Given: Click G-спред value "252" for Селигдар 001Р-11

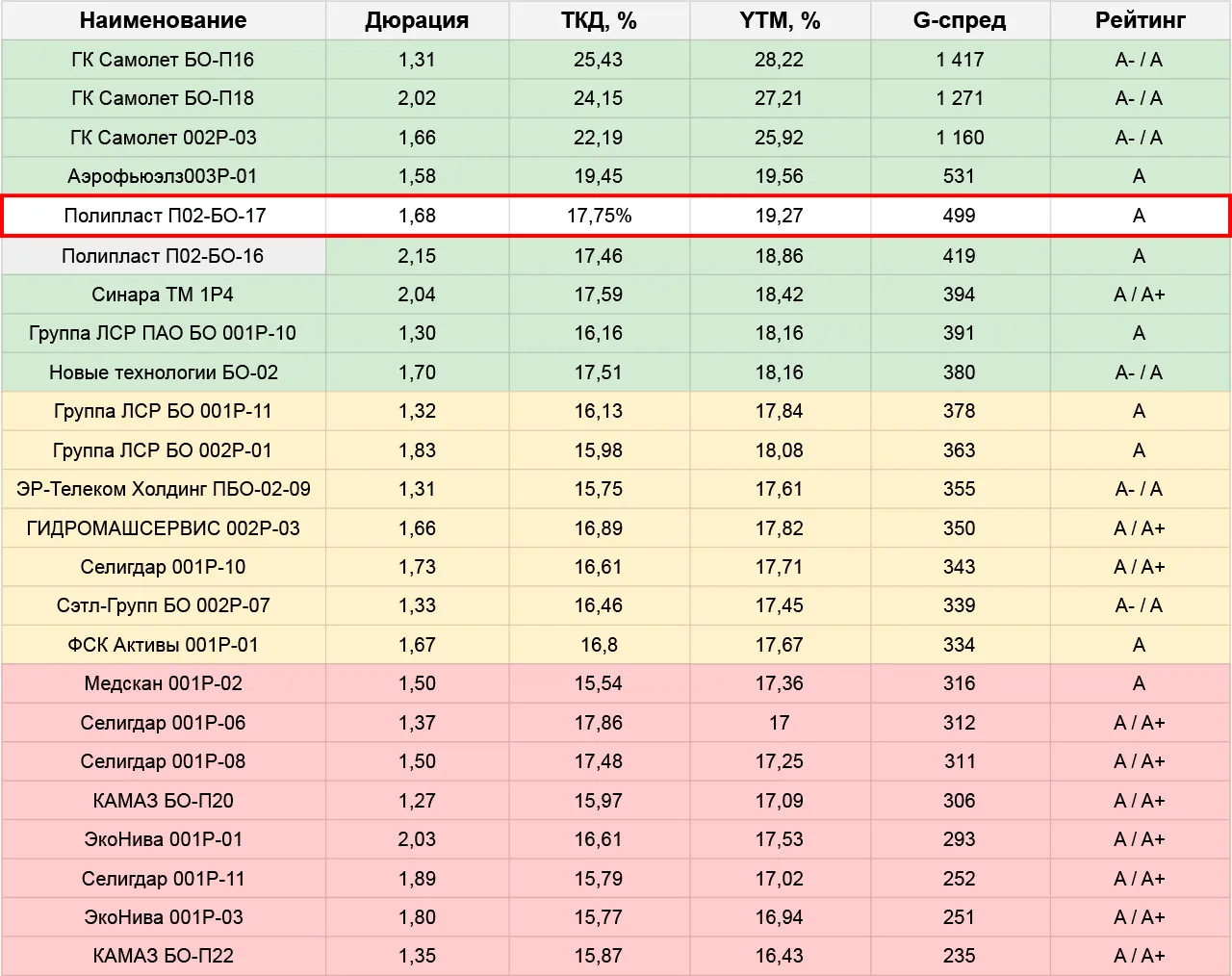Looking at the screenshot, I should [960, 879].
